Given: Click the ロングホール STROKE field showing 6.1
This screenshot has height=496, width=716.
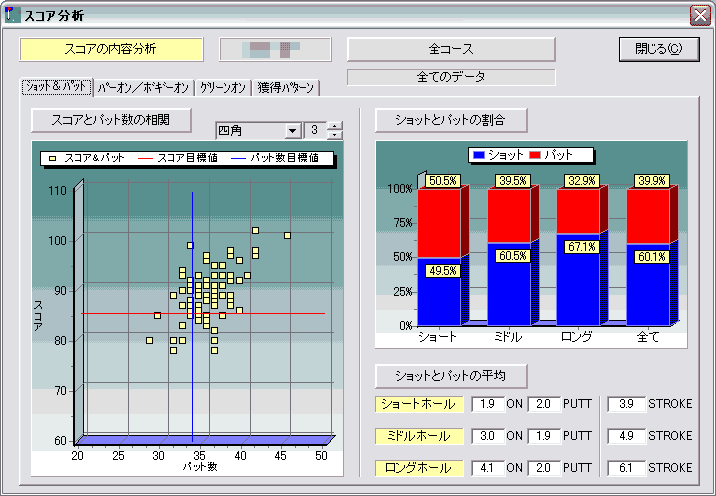Looking at the screenshot, I should click(627, 467).
